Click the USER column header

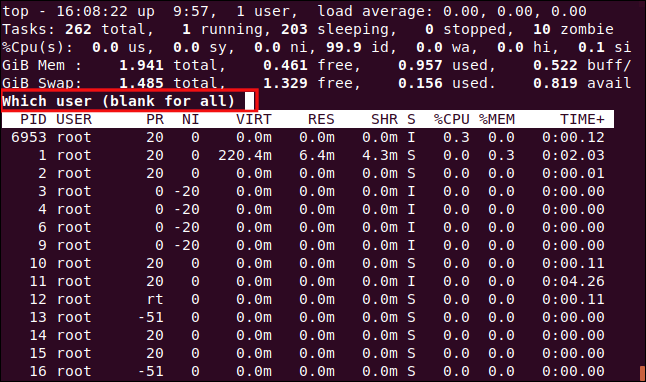[x=74, y=119]
